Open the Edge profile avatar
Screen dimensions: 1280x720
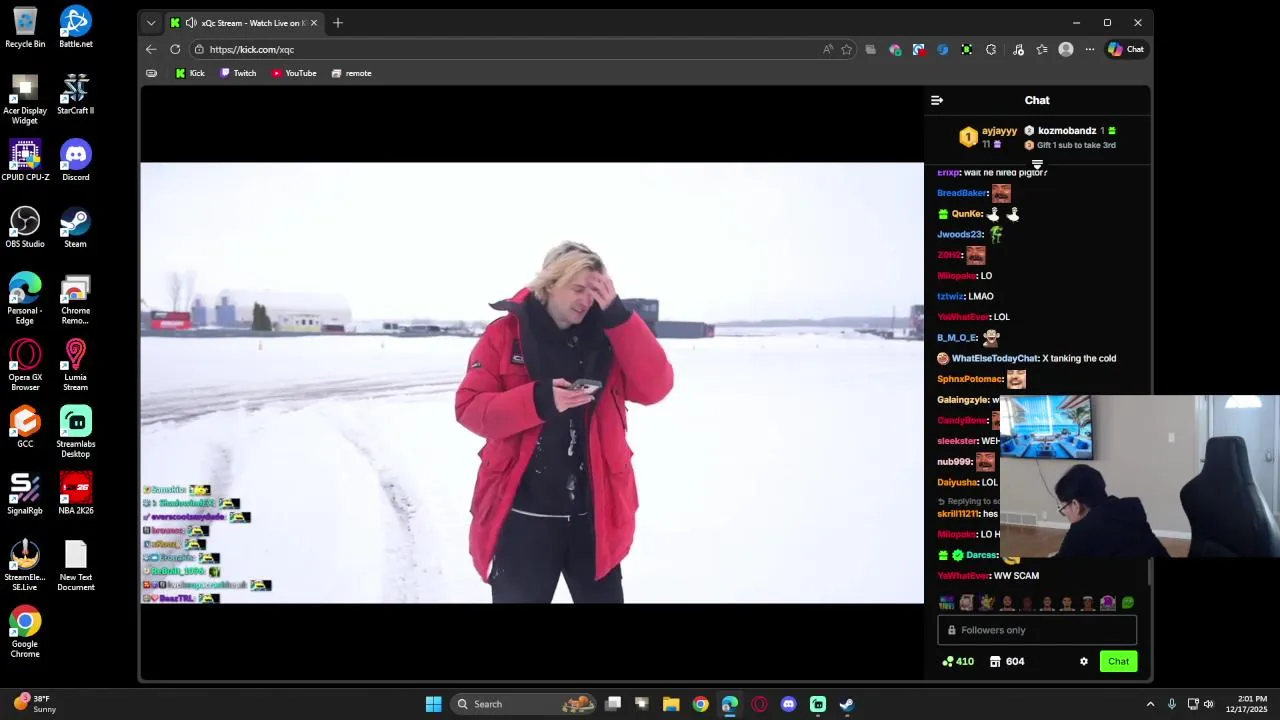click(1066, 49)
